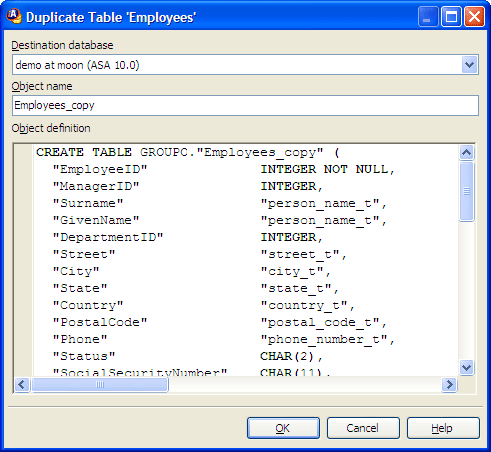
Task: Minimize the Duplicate Table dialog
Action: pos(428,16)
